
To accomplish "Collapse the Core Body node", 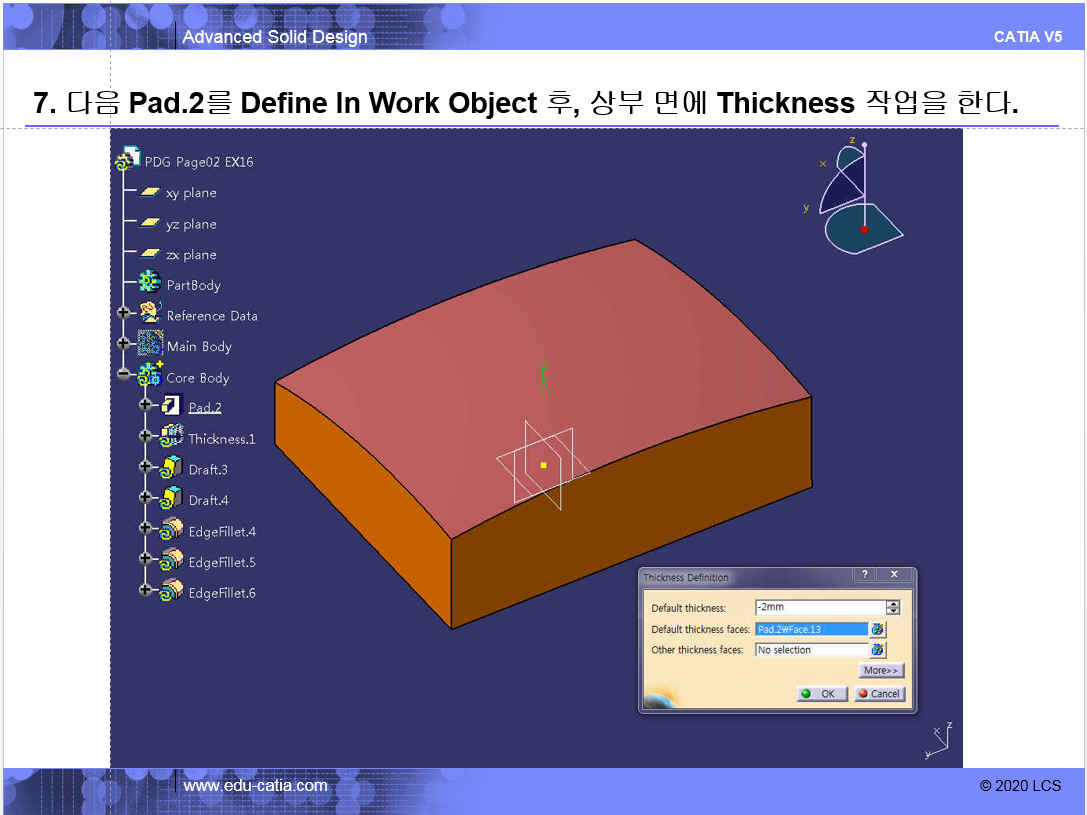I will [x=124, y=376].
